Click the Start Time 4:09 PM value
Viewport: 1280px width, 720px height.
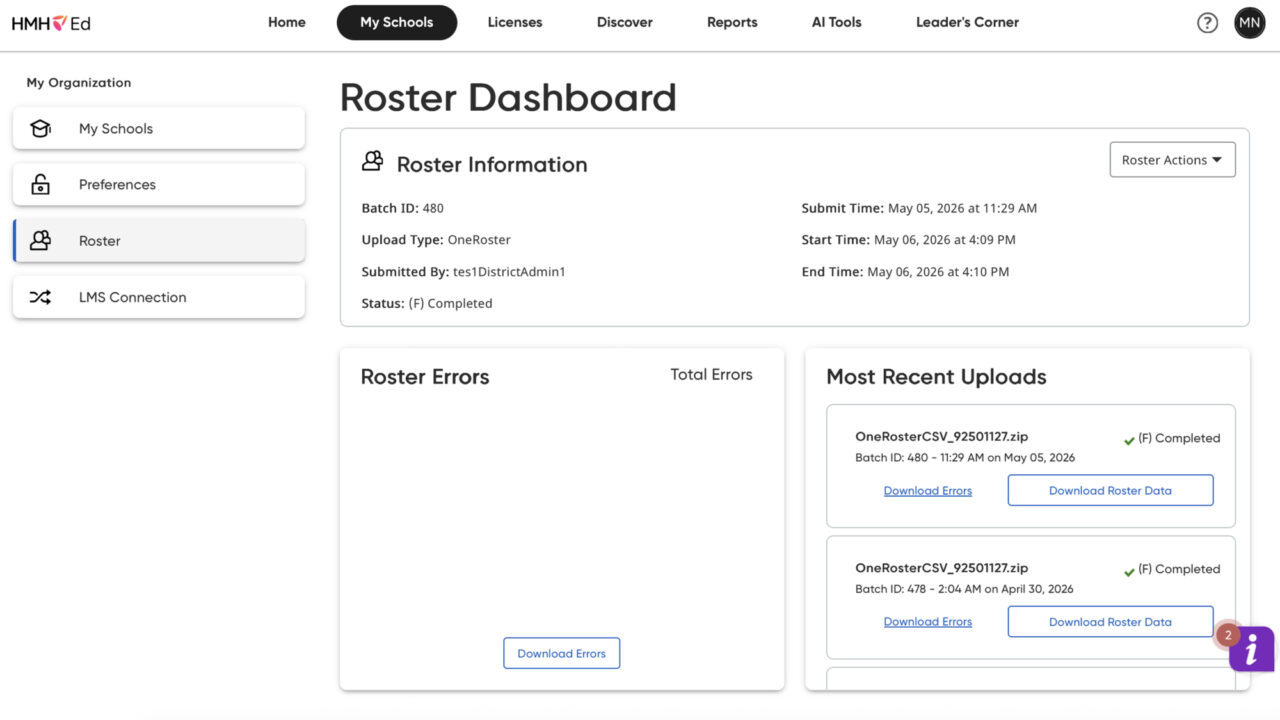point(945,240)
